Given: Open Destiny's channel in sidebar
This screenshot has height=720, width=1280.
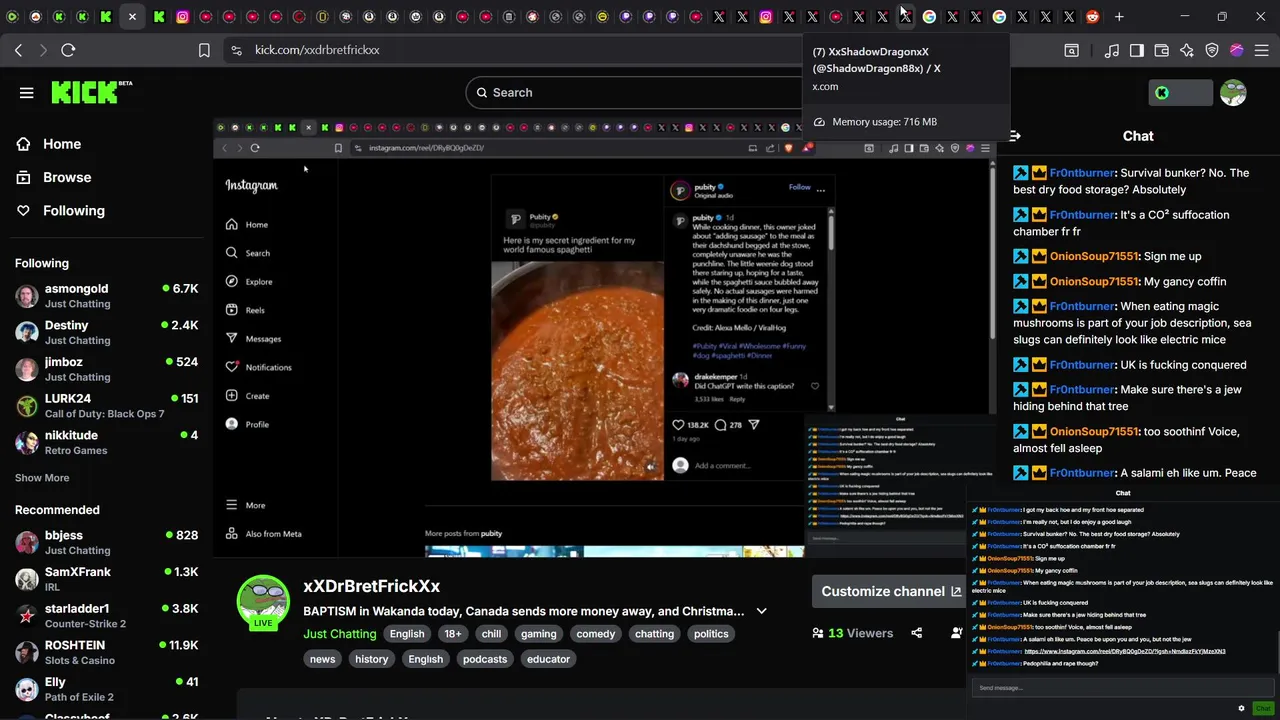Looking at the screenshot, I should click(106, 332).
